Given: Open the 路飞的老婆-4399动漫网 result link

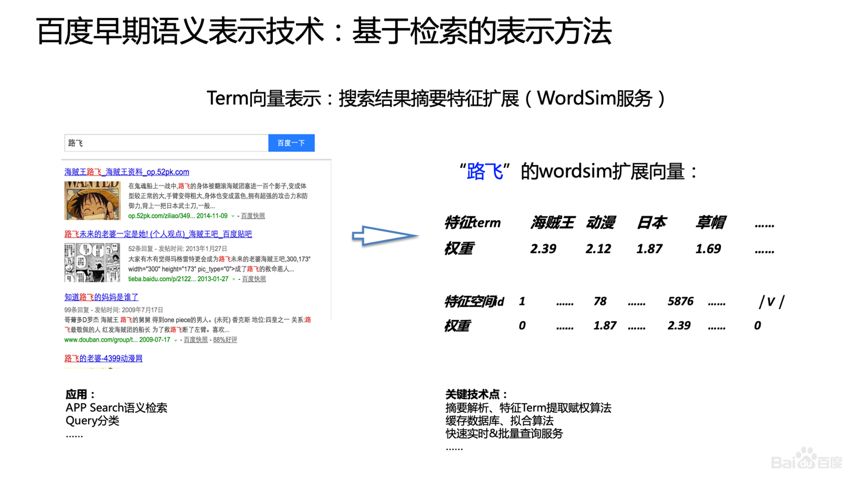Looking at the screenshot, I should coord(103,359).
